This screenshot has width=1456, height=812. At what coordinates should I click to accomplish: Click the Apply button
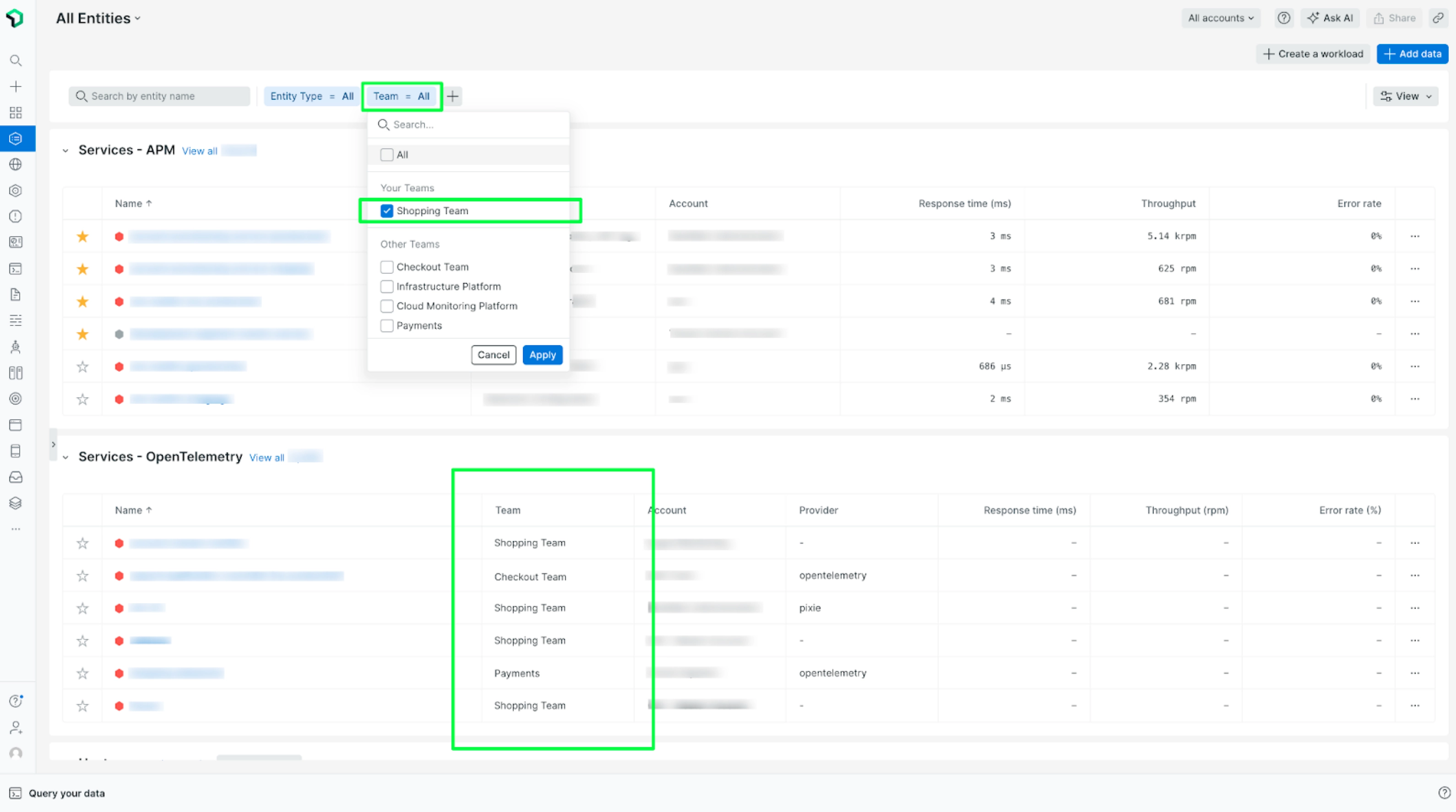(542, 355)
